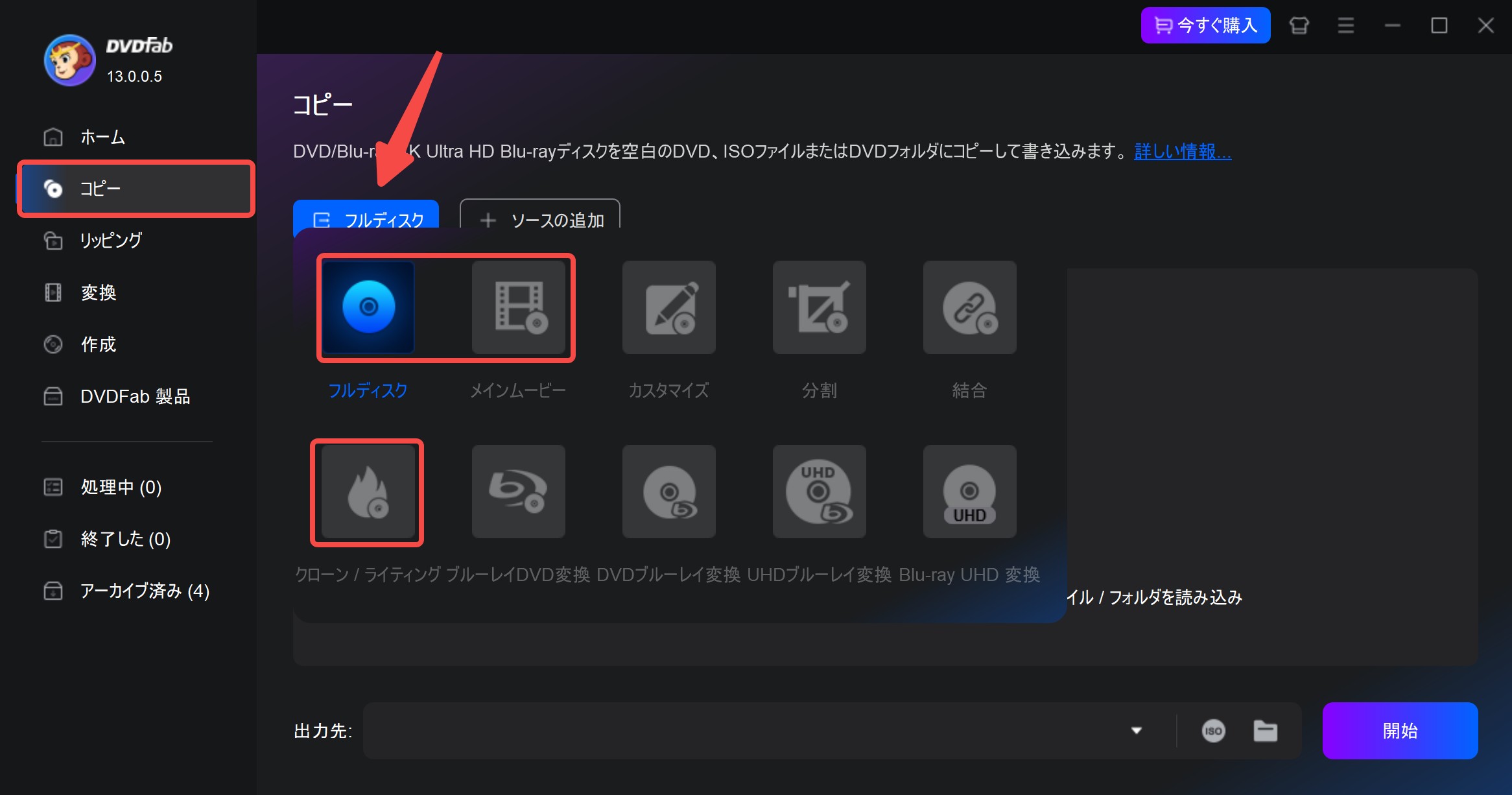Minimize the DVDFab window

[x=1393, y=25]
